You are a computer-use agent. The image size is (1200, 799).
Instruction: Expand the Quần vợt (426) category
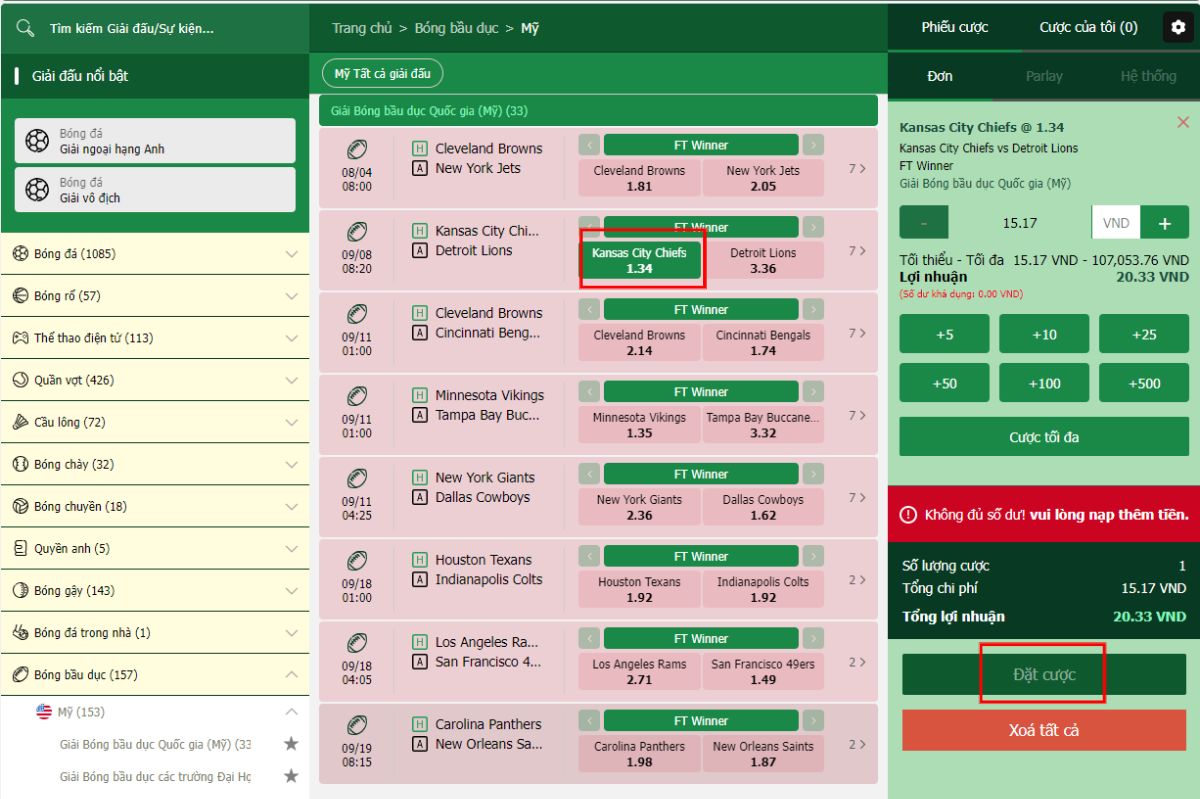click(291, 380)
